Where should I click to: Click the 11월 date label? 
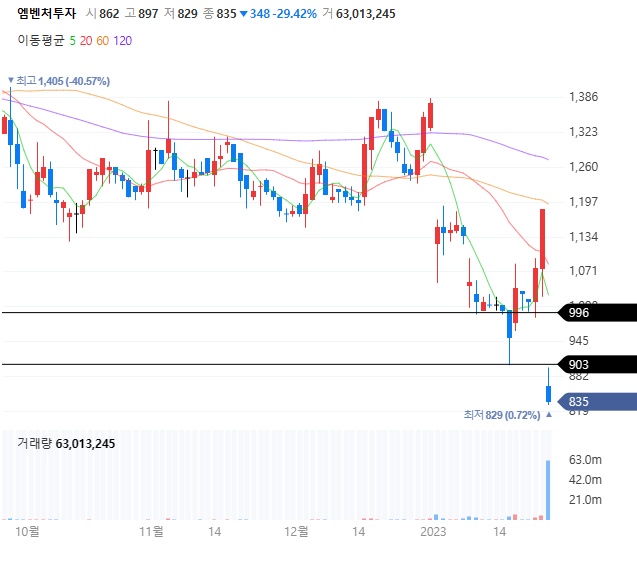pyautogui.click(x=151, y=531)
